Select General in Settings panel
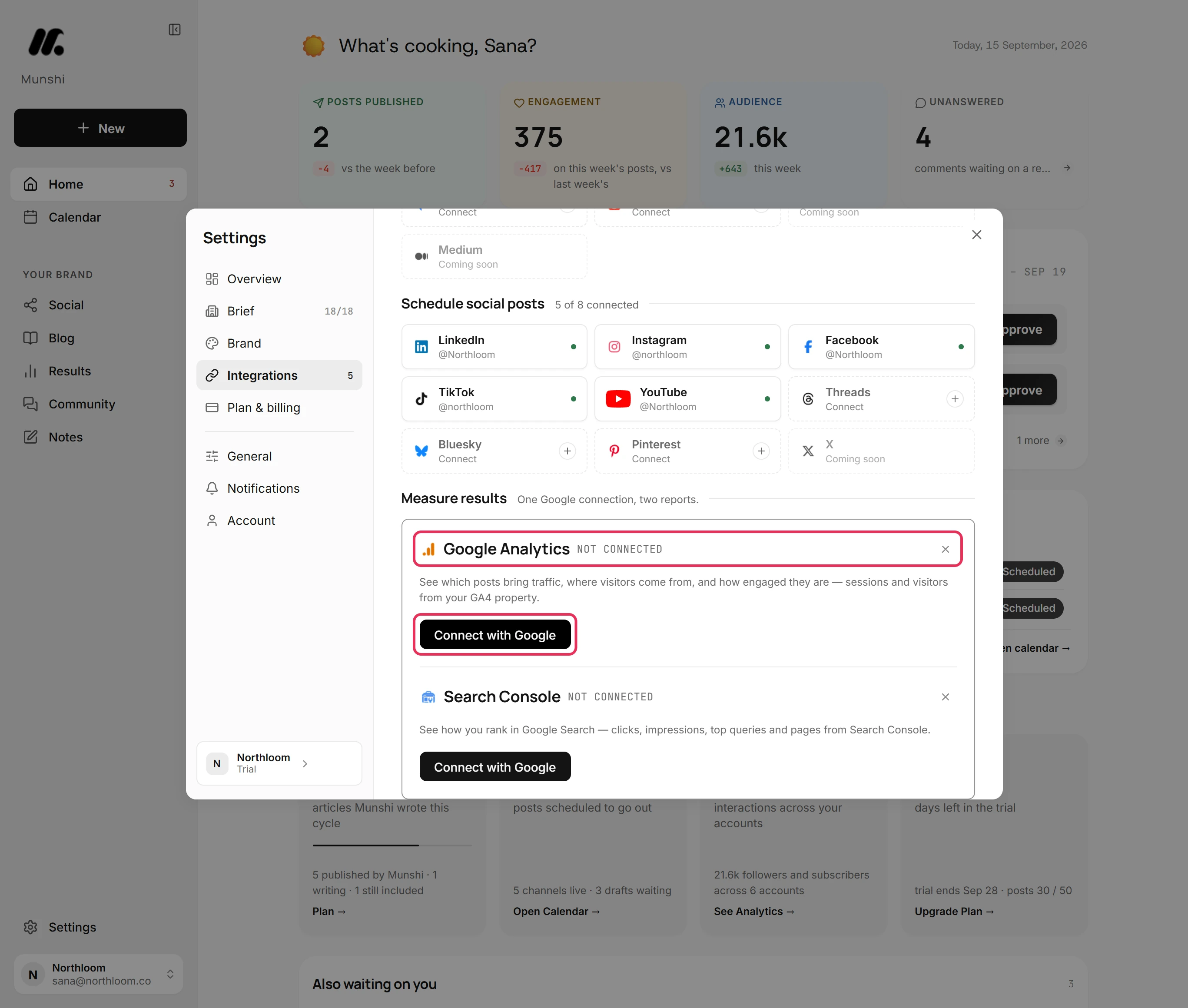 pyautogui.click(x=279, y=456)
